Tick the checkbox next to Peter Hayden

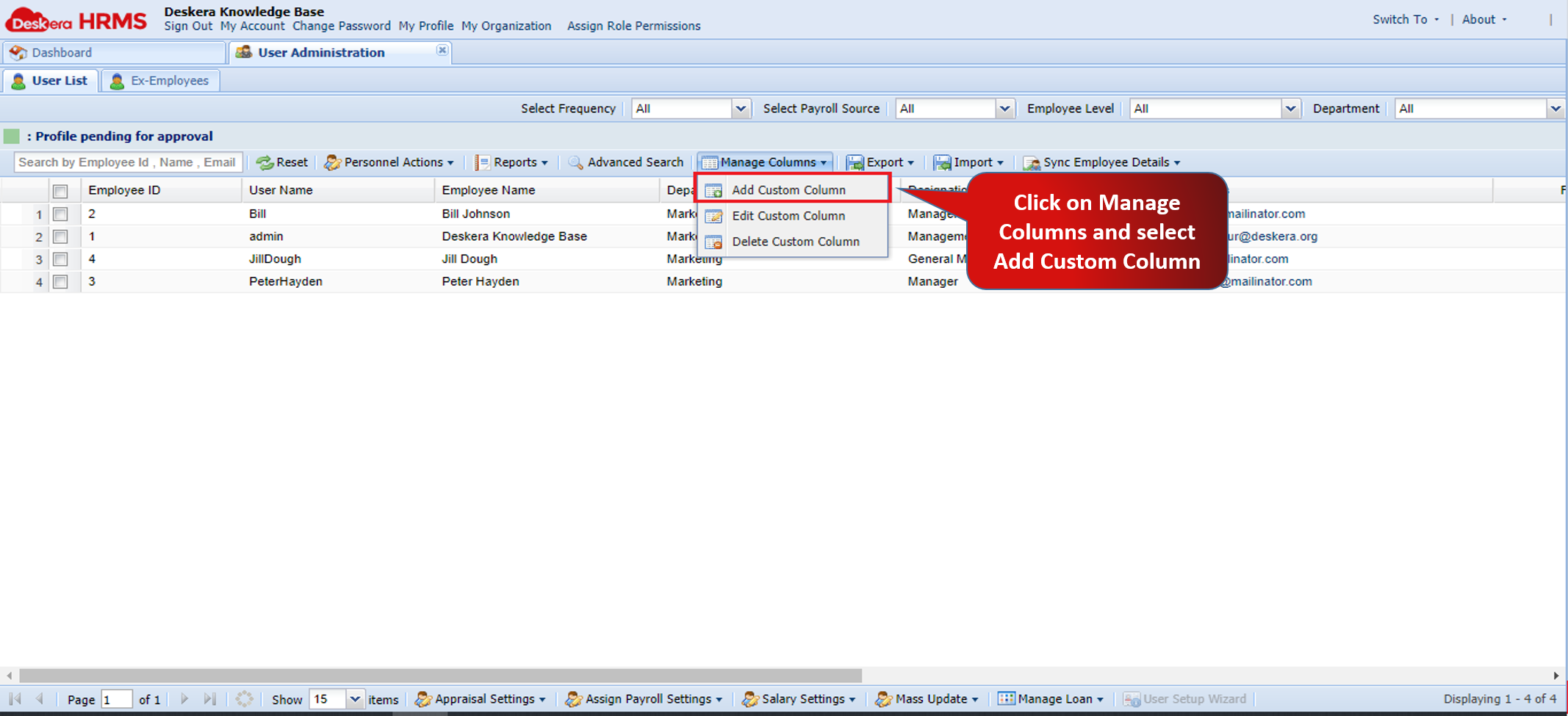(61, 281)
